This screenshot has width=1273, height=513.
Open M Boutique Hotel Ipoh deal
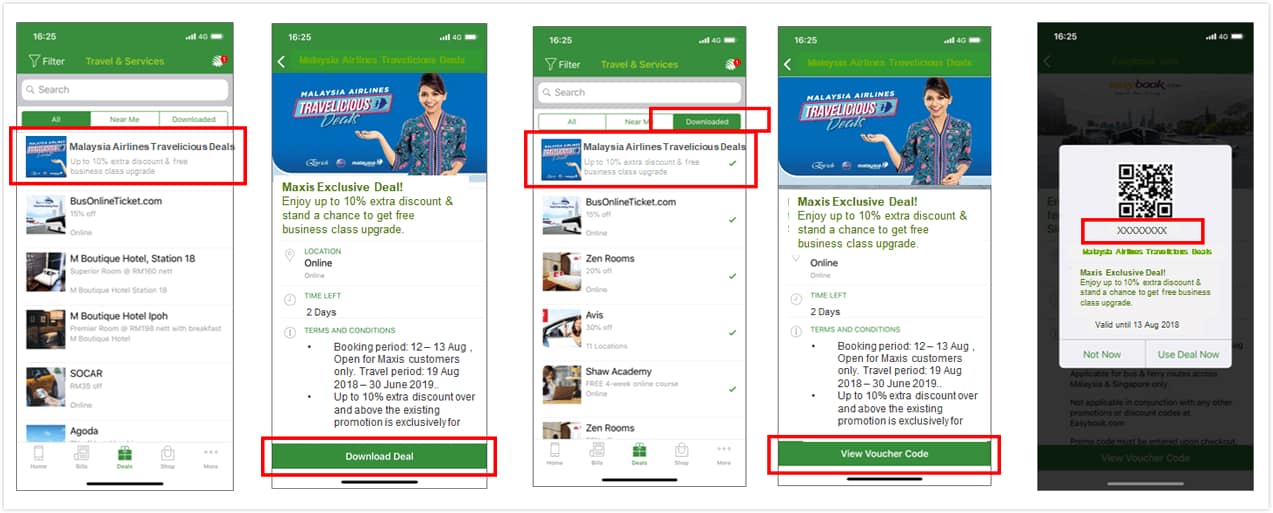tap(126, 329)
